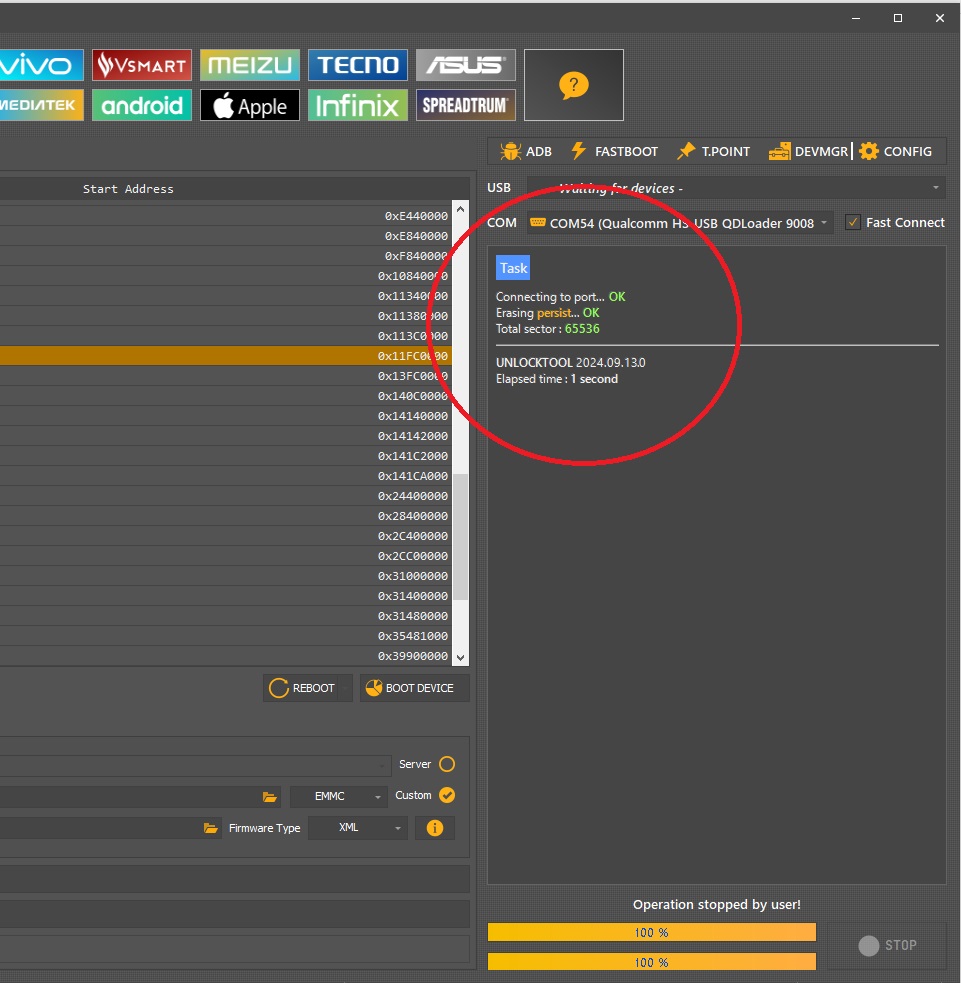Click the Vsmart brand logo
The height and width of the screenshot is (983, 961).
[142, 66]
